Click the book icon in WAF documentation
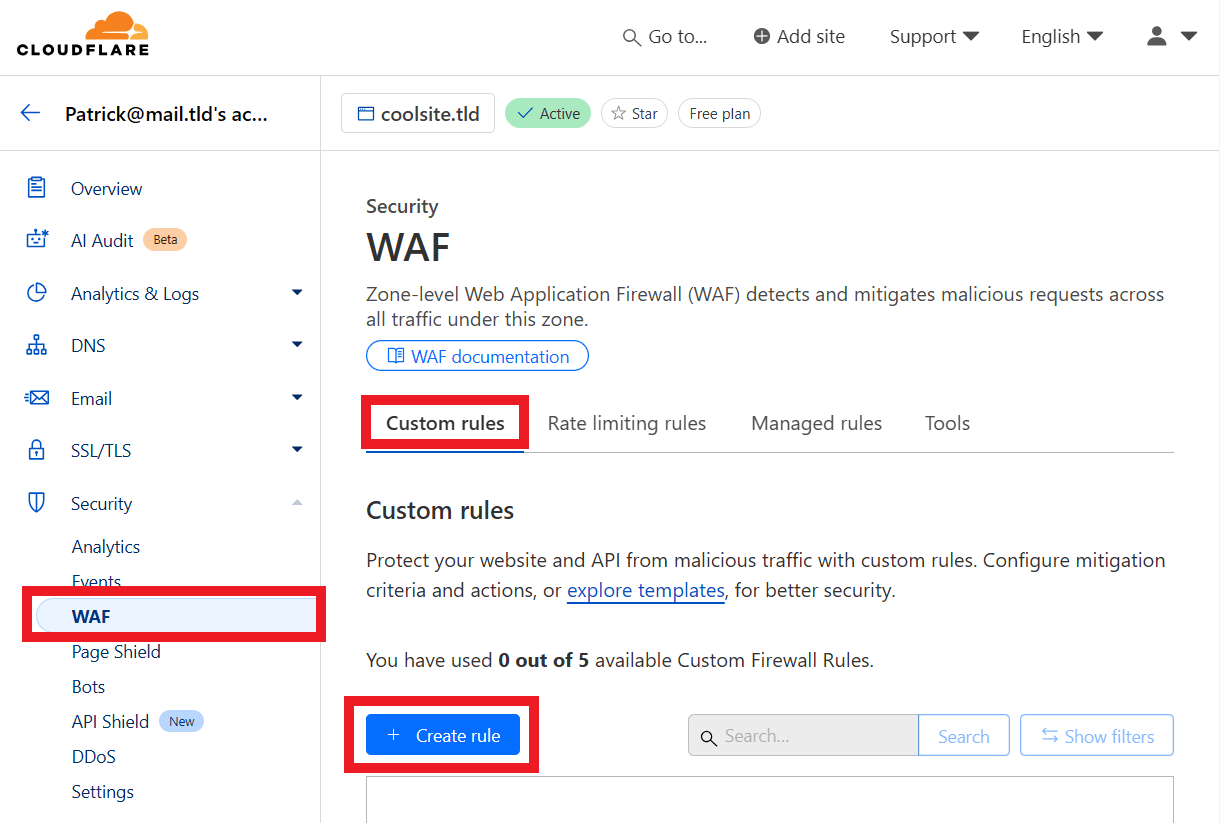1220x823 pixels. click(396, 356)
